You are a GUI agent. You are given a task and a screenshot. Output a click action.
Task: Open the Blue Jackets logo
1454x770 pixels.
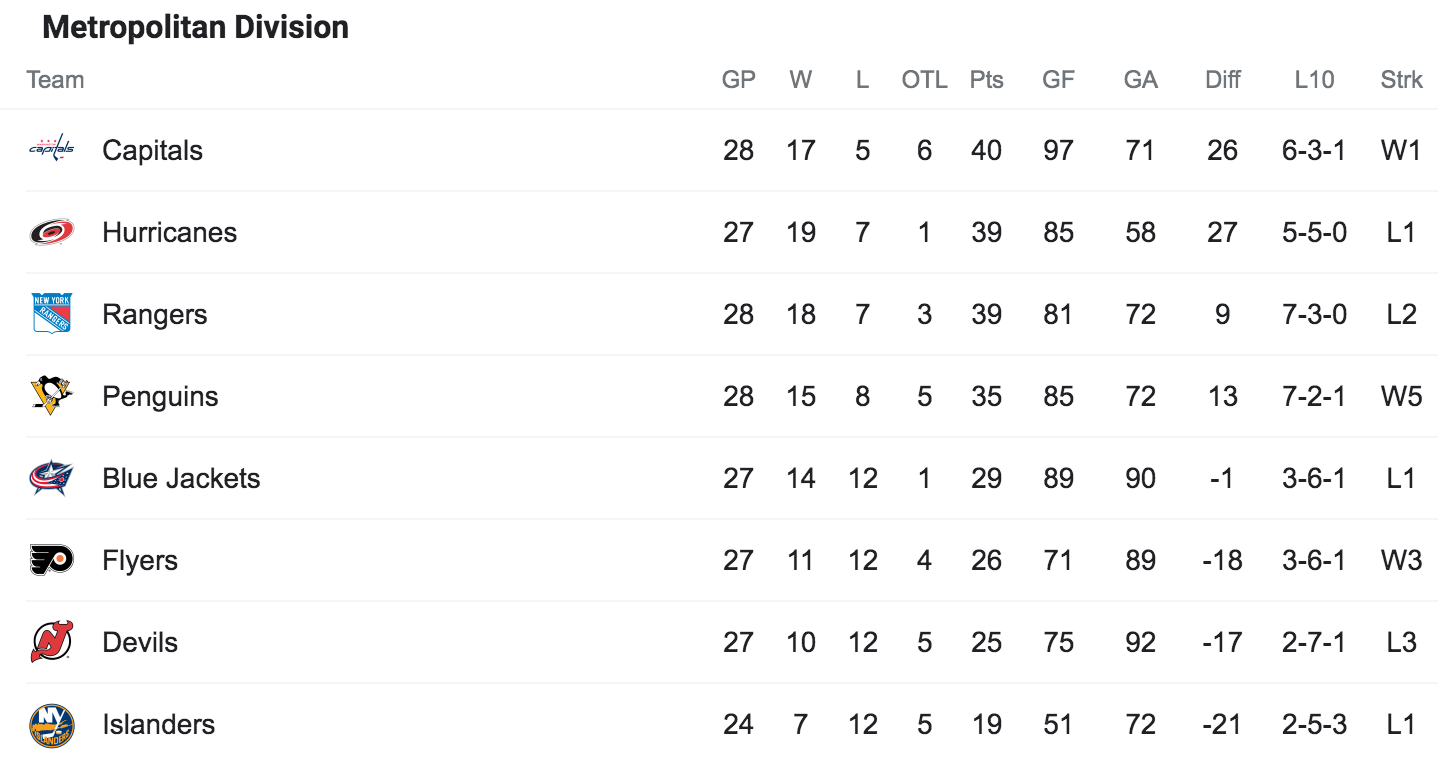coord(51,478)
